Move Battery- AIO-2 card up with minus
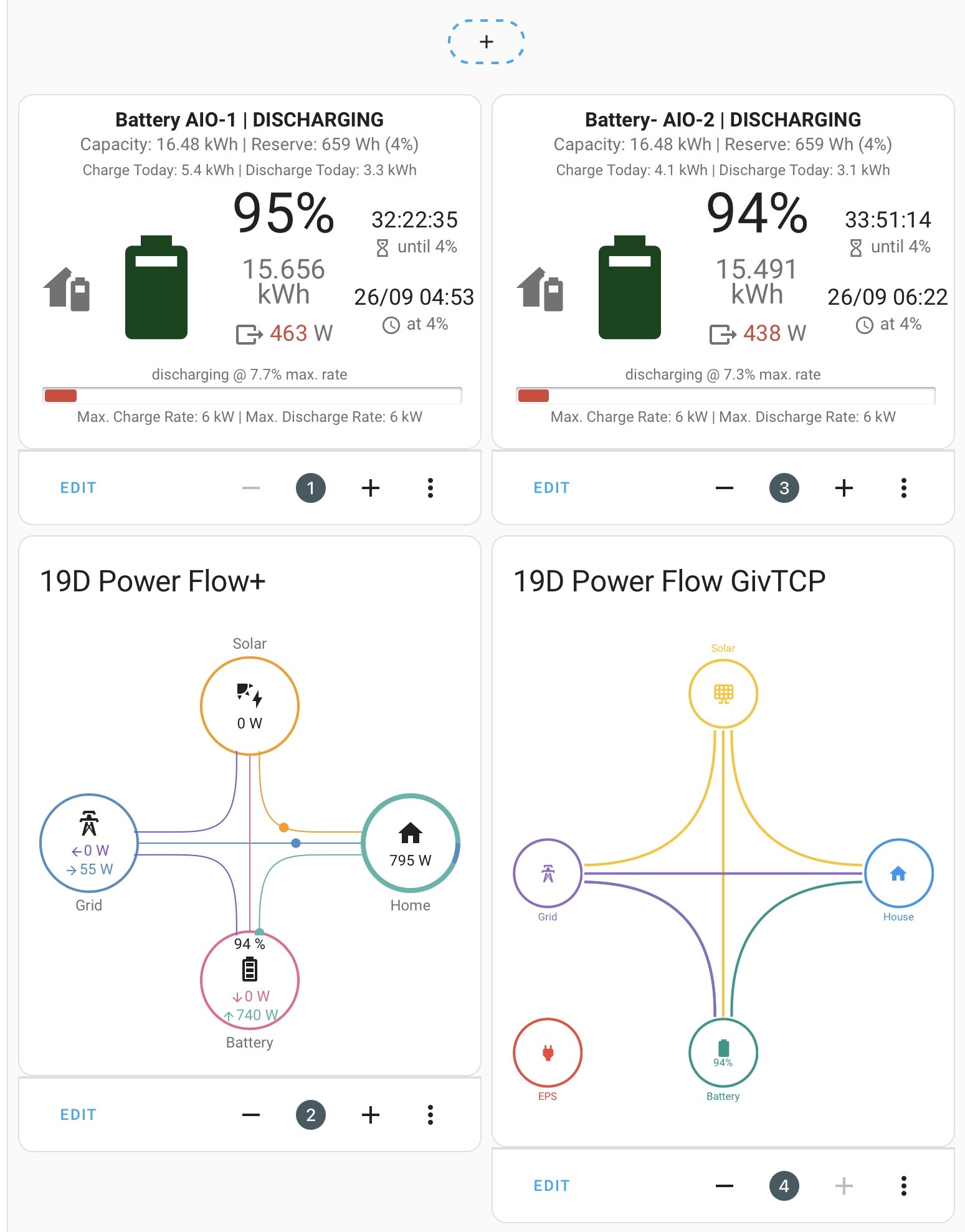The width and height of the screenshot is (965, 1232). pos(725,488)
